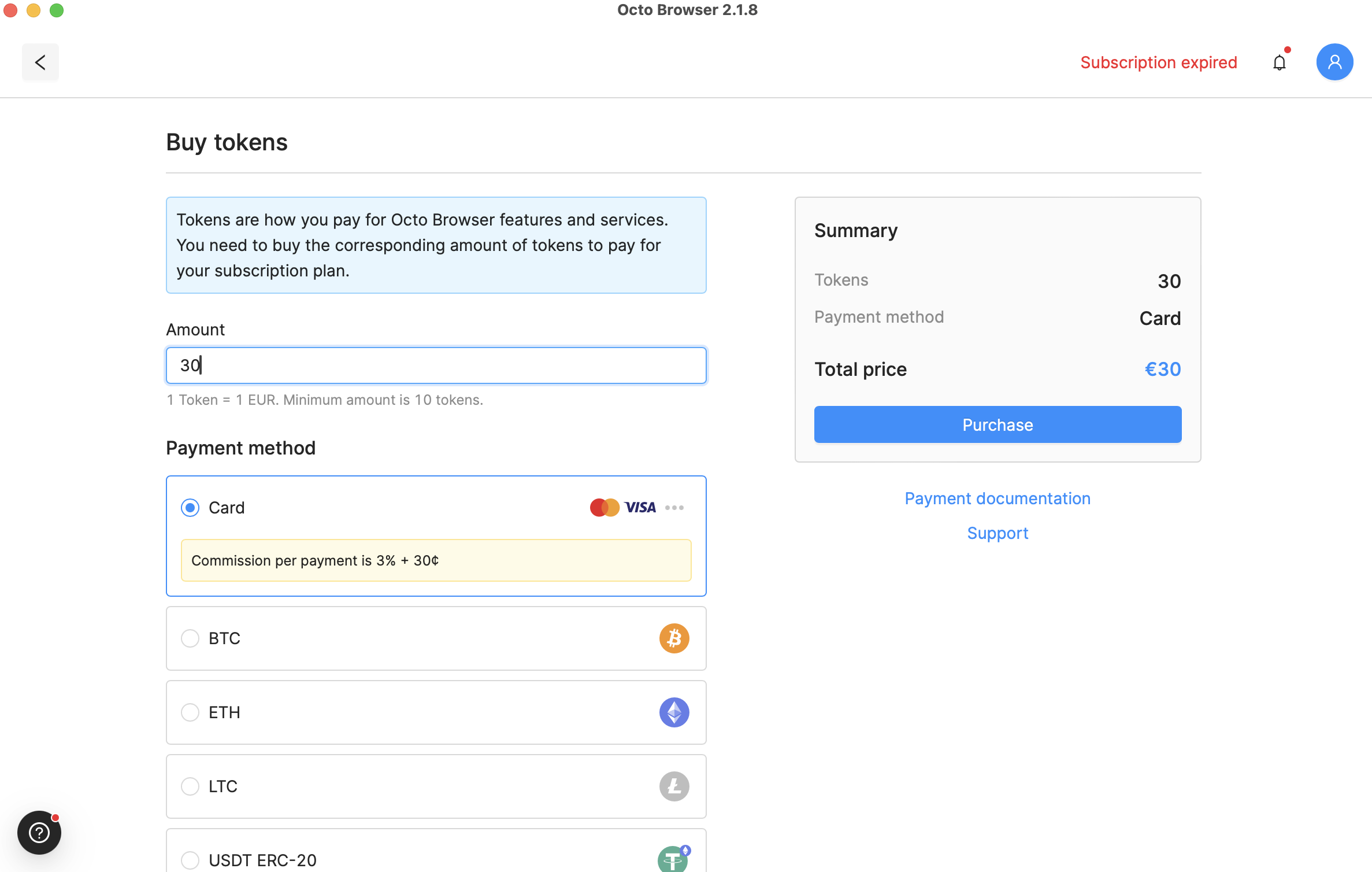Click the Support link
Viewport: 1372px width, 872px height.
point(997,532)
